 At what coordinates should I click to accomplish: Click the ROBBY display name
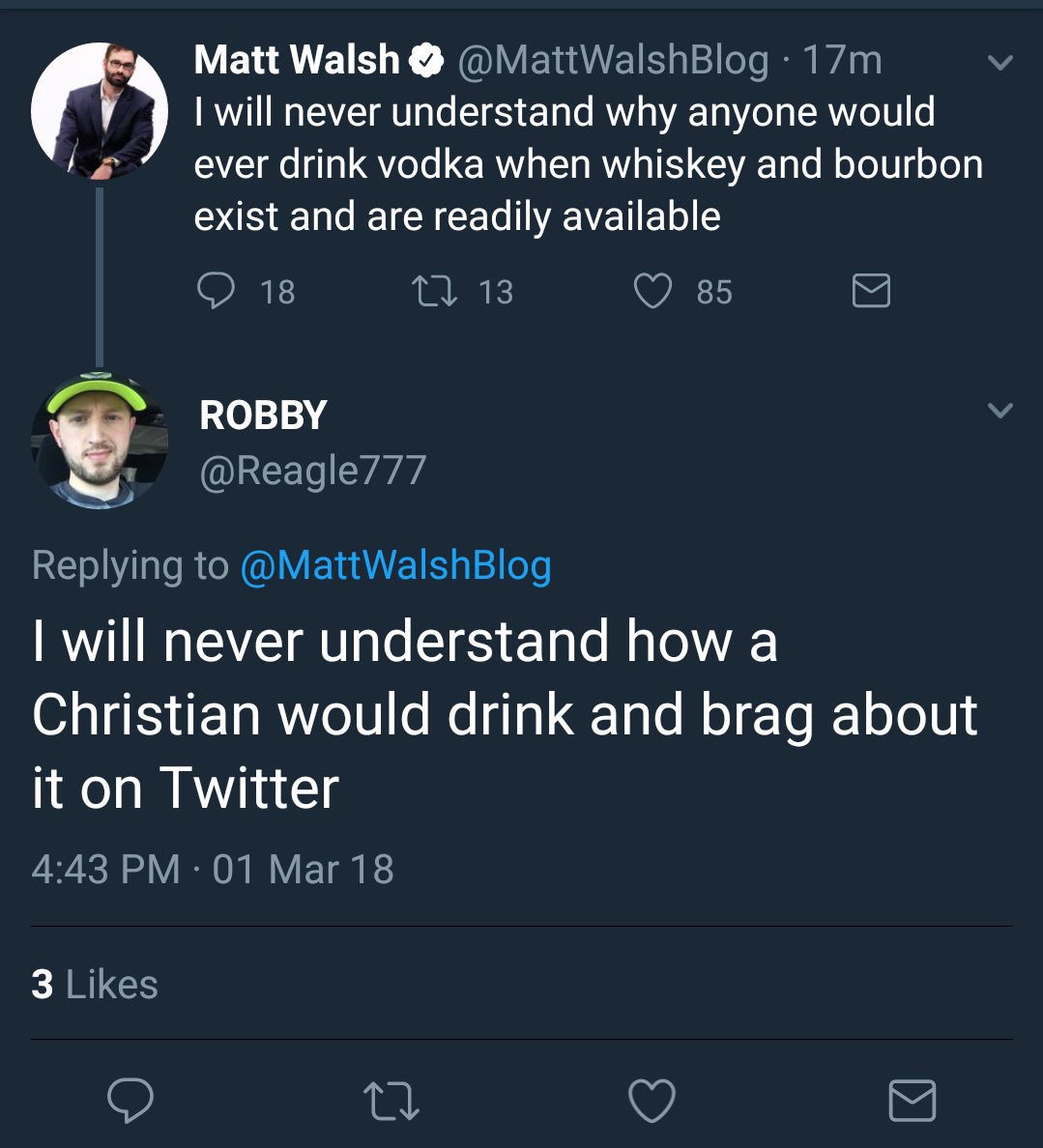click(263, 416)
